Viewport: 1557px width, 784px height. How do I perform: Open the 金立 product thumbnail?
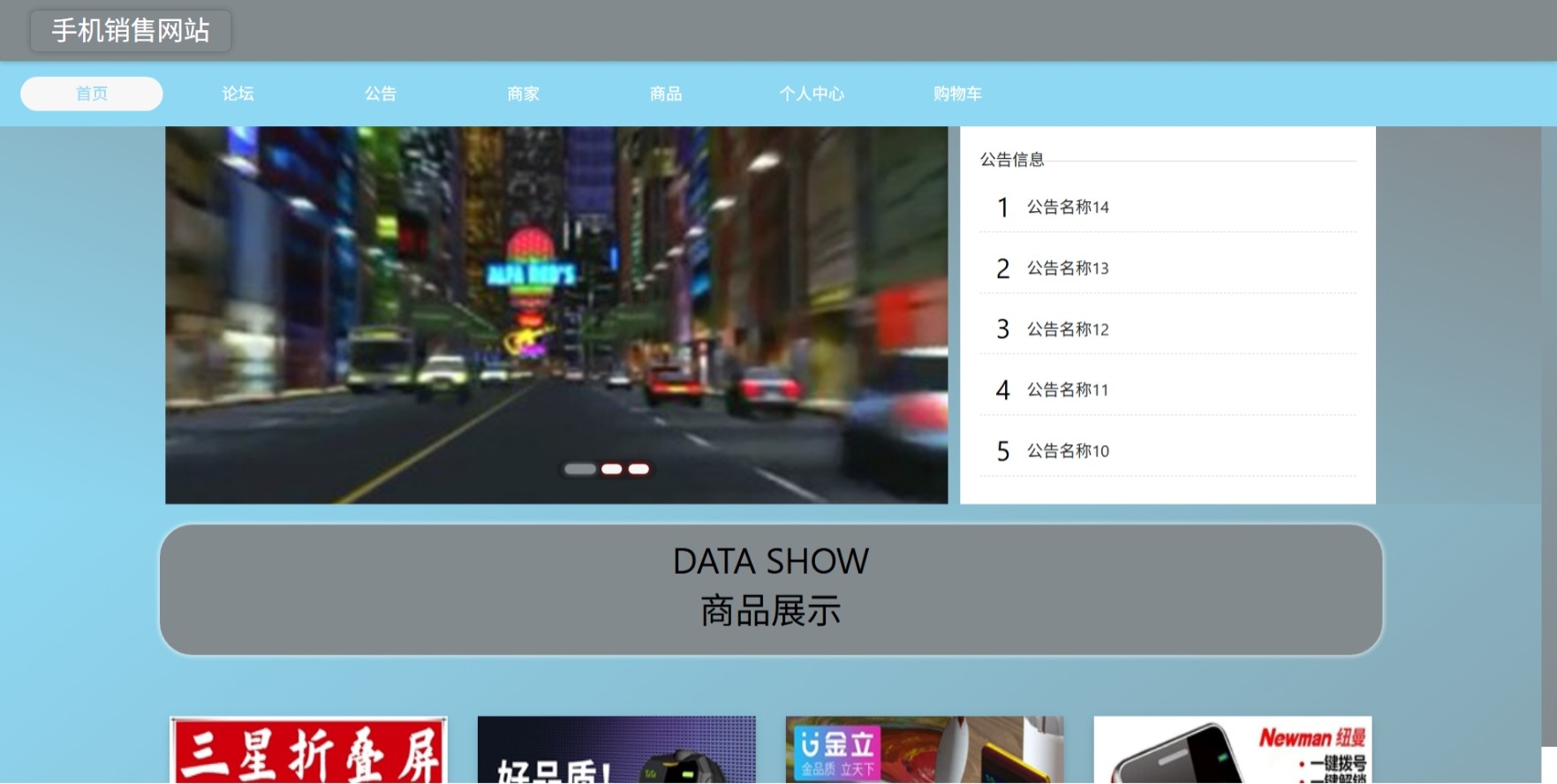point(925,750)
